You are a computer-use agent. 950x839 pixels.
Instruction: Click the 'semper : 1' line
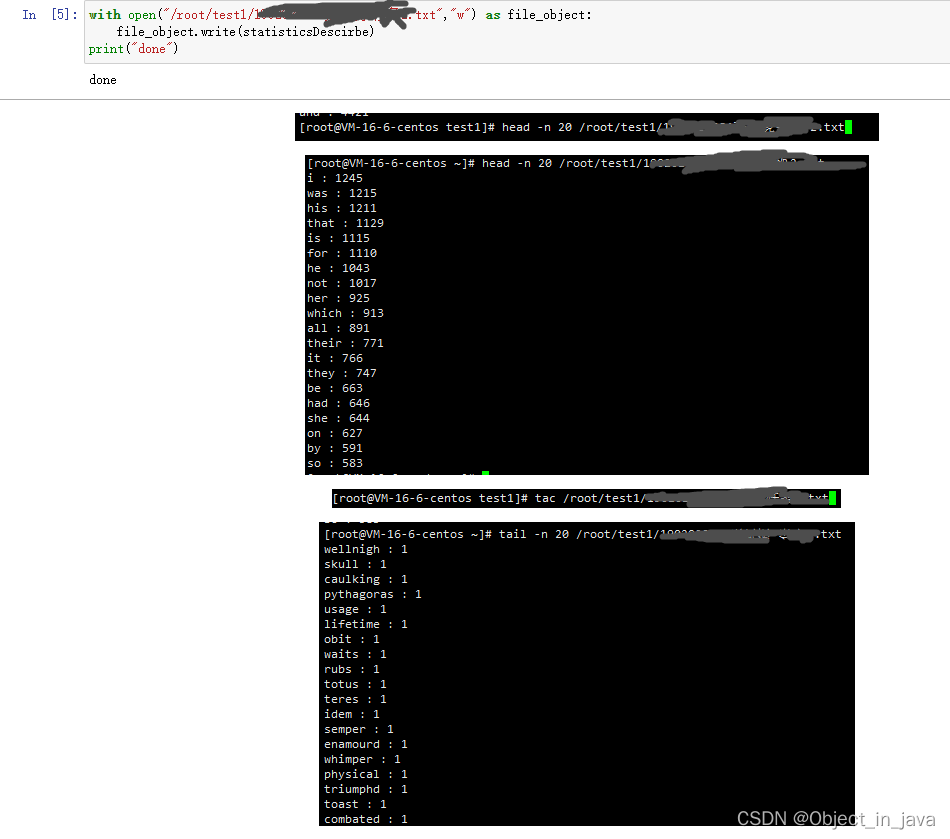click(359, 729)
